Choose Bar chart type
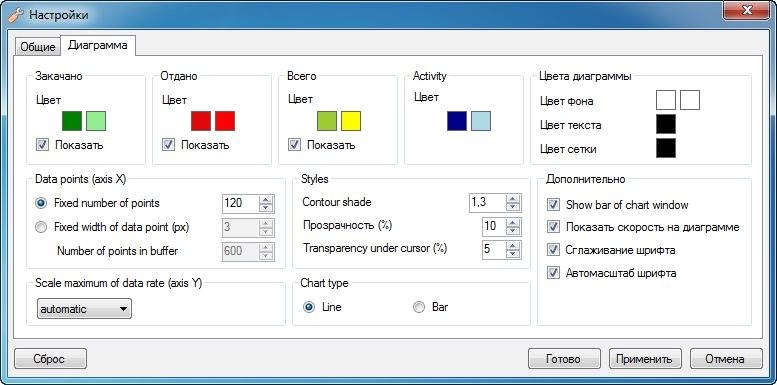This screenshot has height=385, width=777. tap(419, 307)
